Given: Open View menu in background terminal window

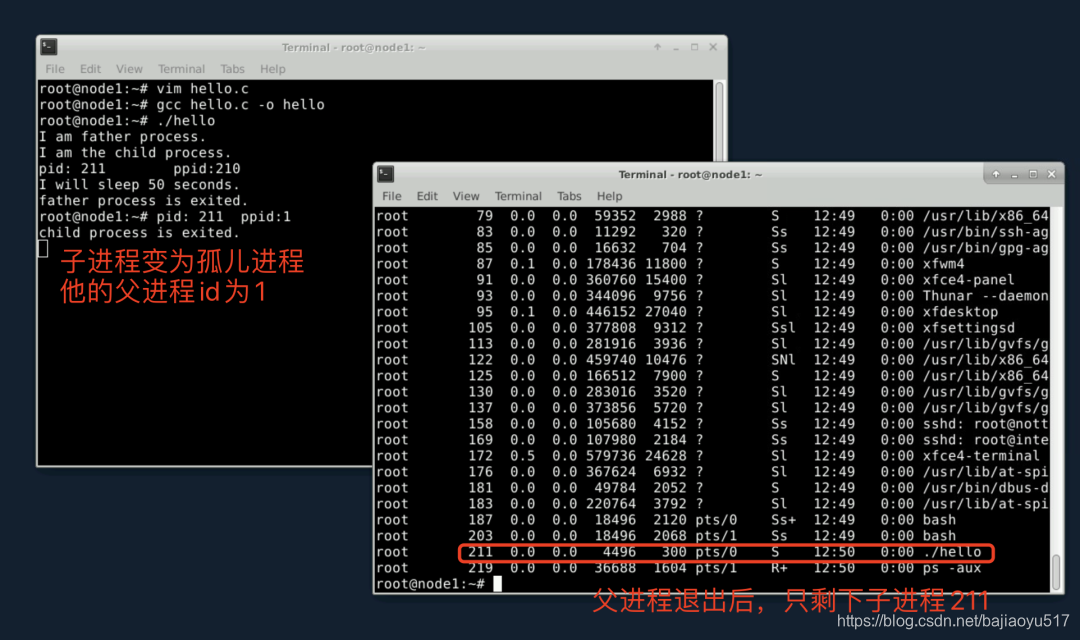Looking at the screenshot, I should coord(129,69).
